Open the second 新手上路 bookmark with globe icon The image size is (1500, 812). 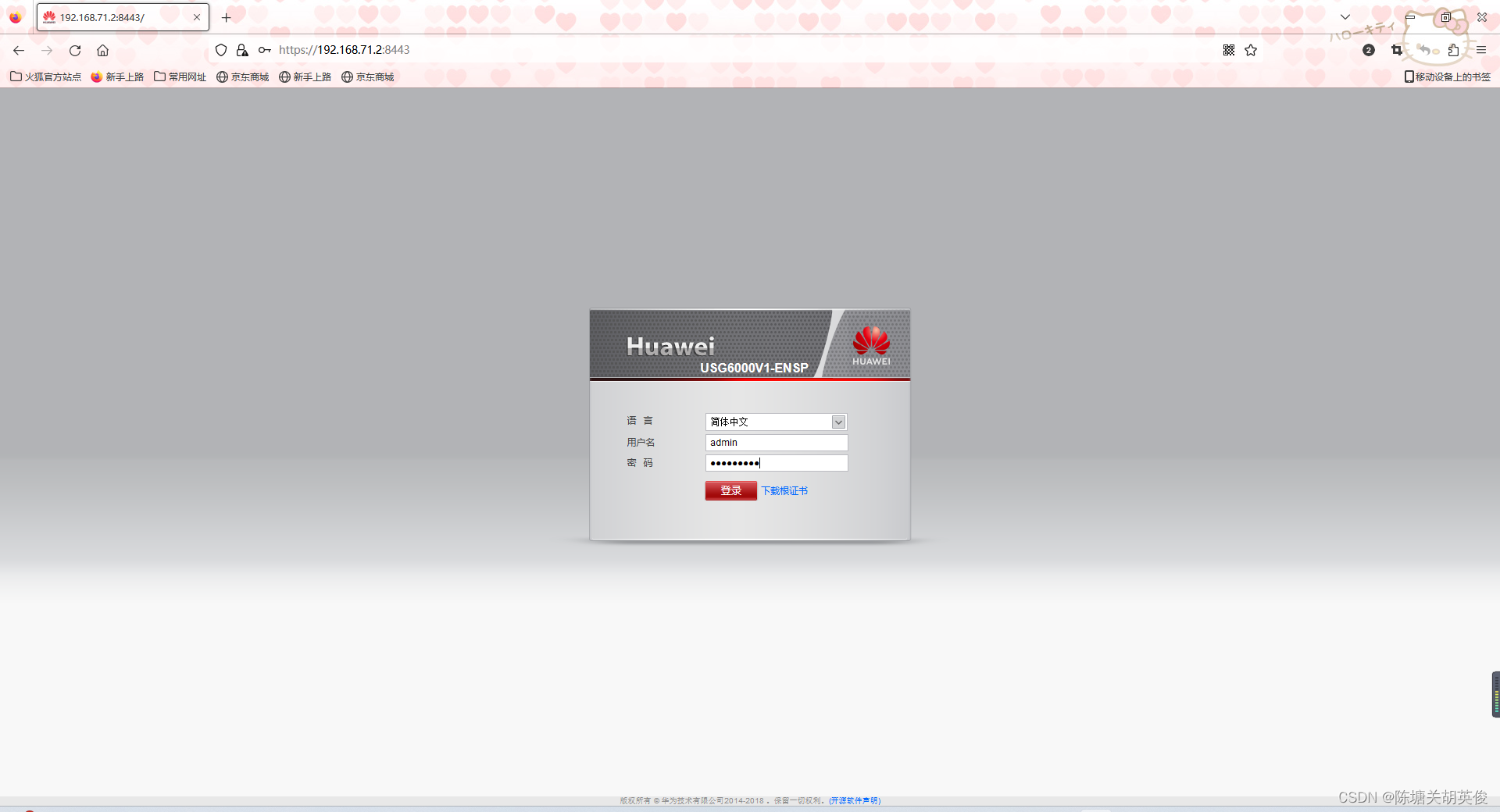tap(305, 77)
